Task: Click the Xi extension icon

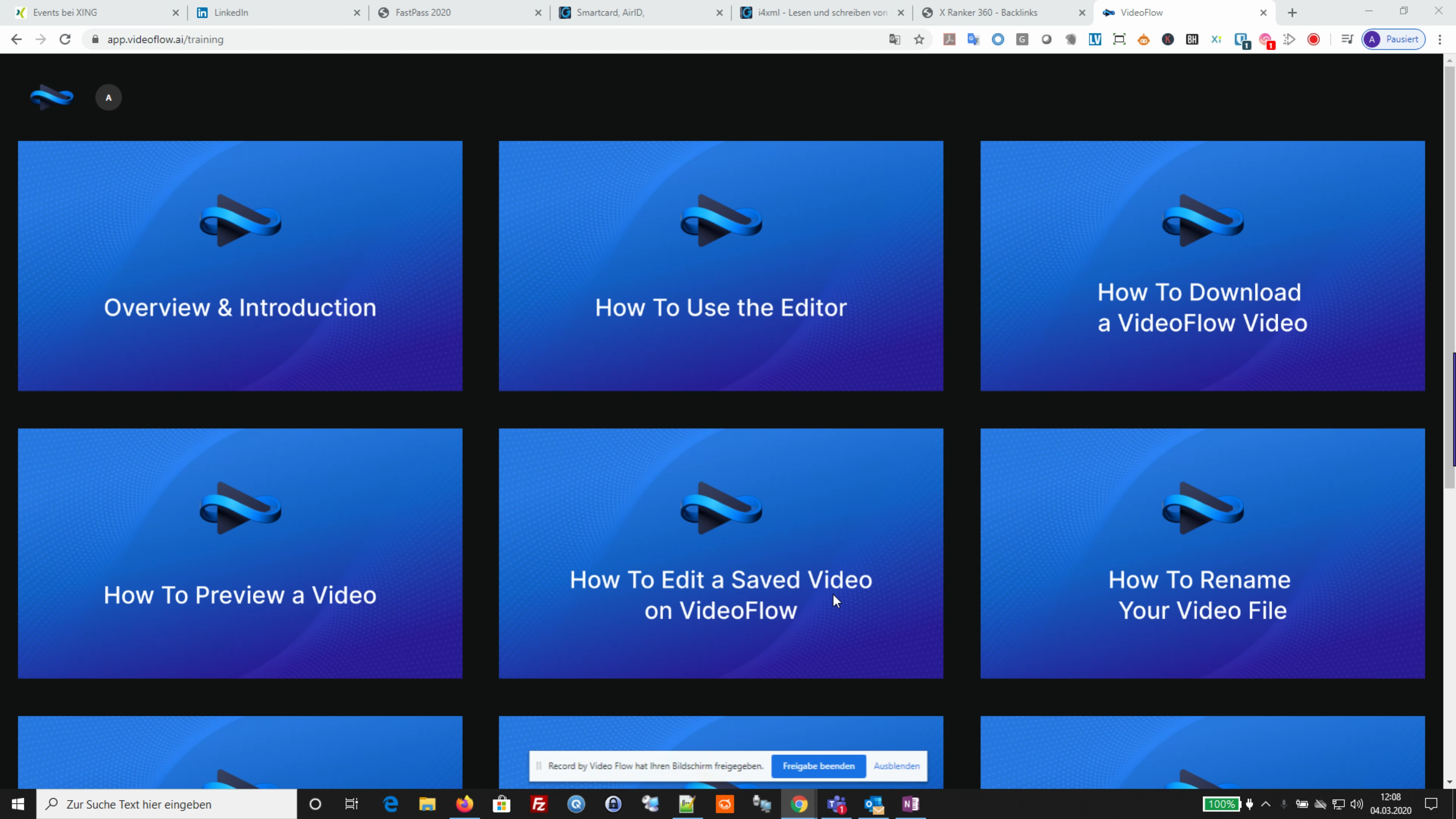Action: pos(1216,39)
